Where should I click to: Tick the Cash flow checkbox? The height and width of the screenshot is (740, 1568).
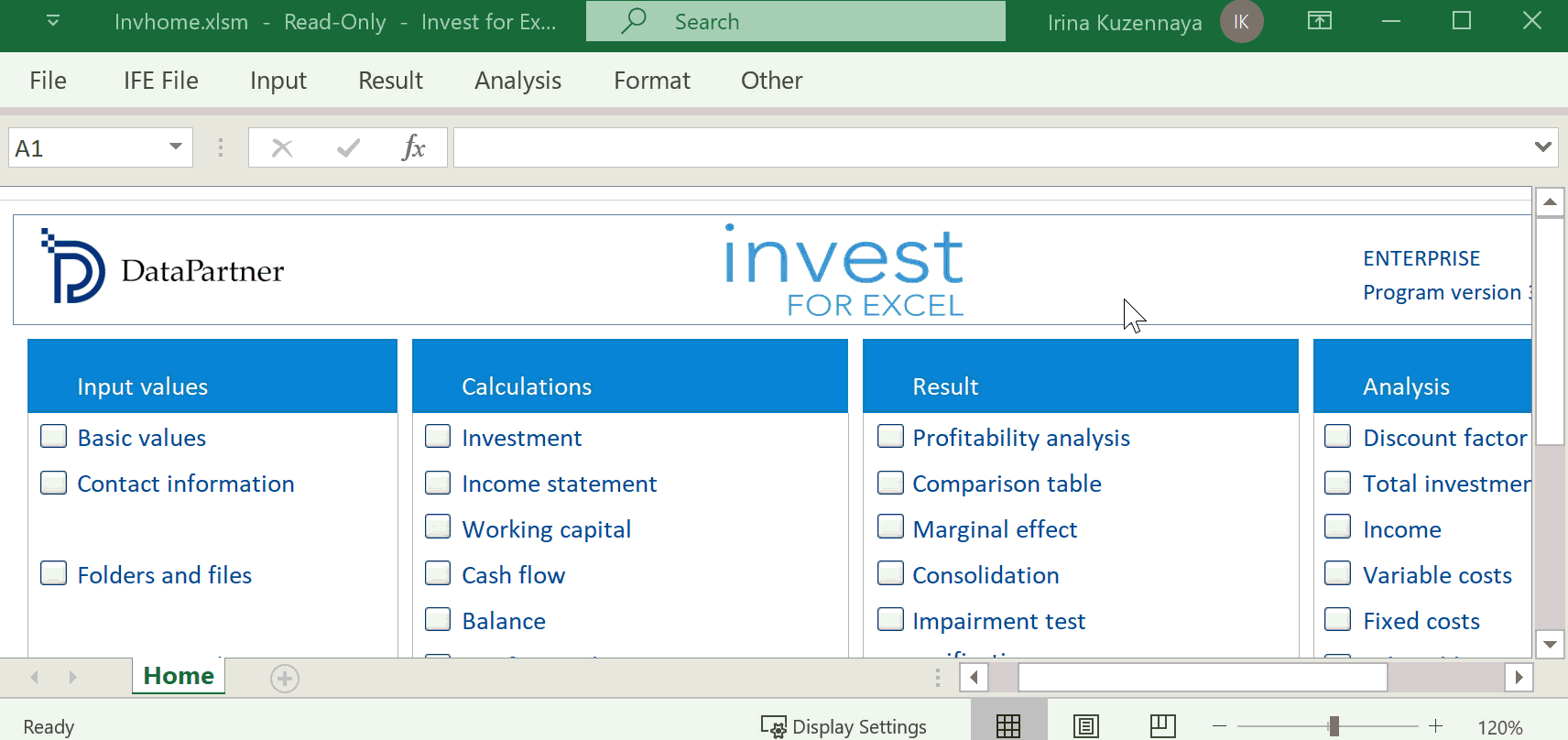pos(438,573)
